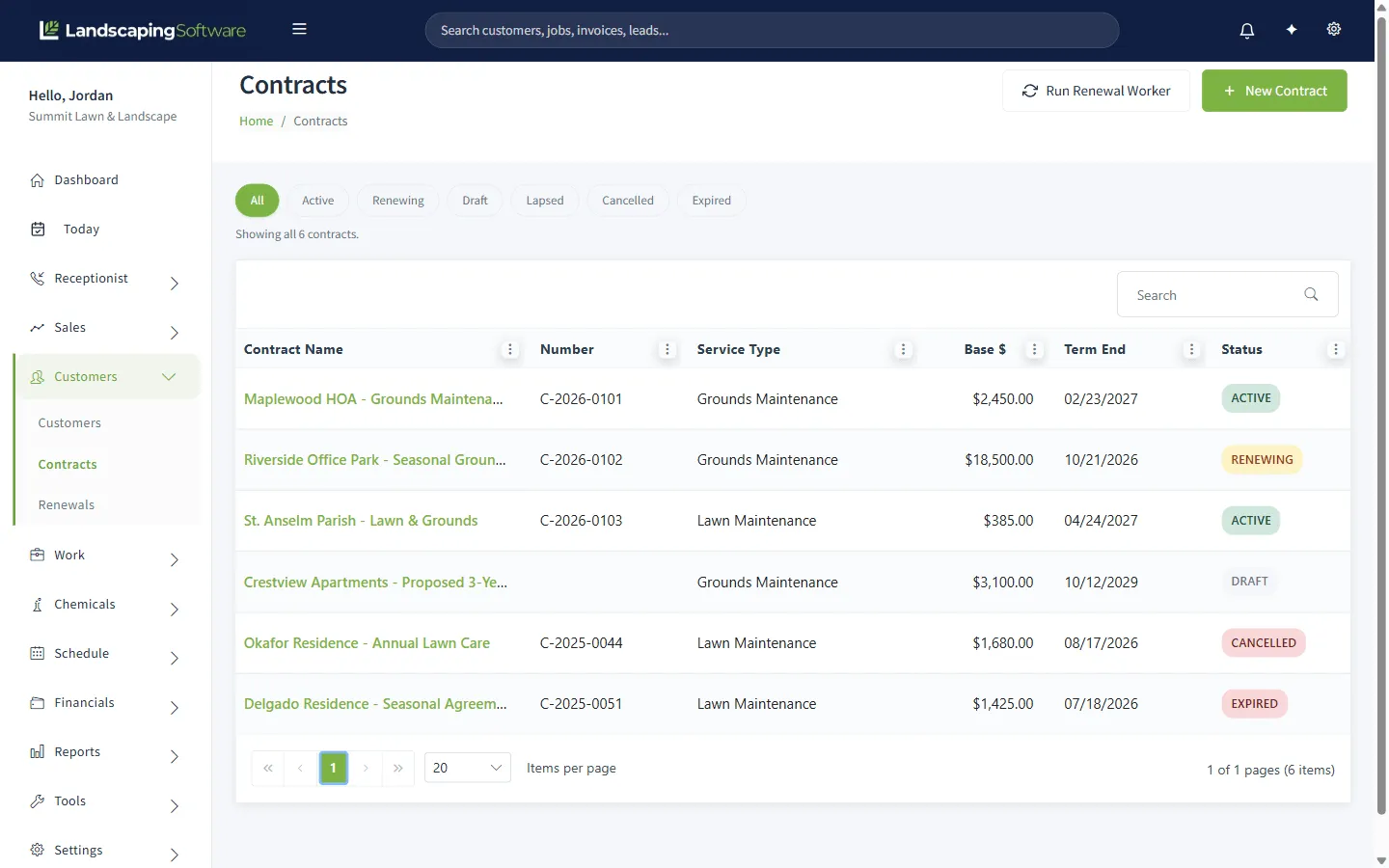The width and height of the screenshot is (1389, 868).
Task: Open items per page dropdown
Action: point(468,768)
